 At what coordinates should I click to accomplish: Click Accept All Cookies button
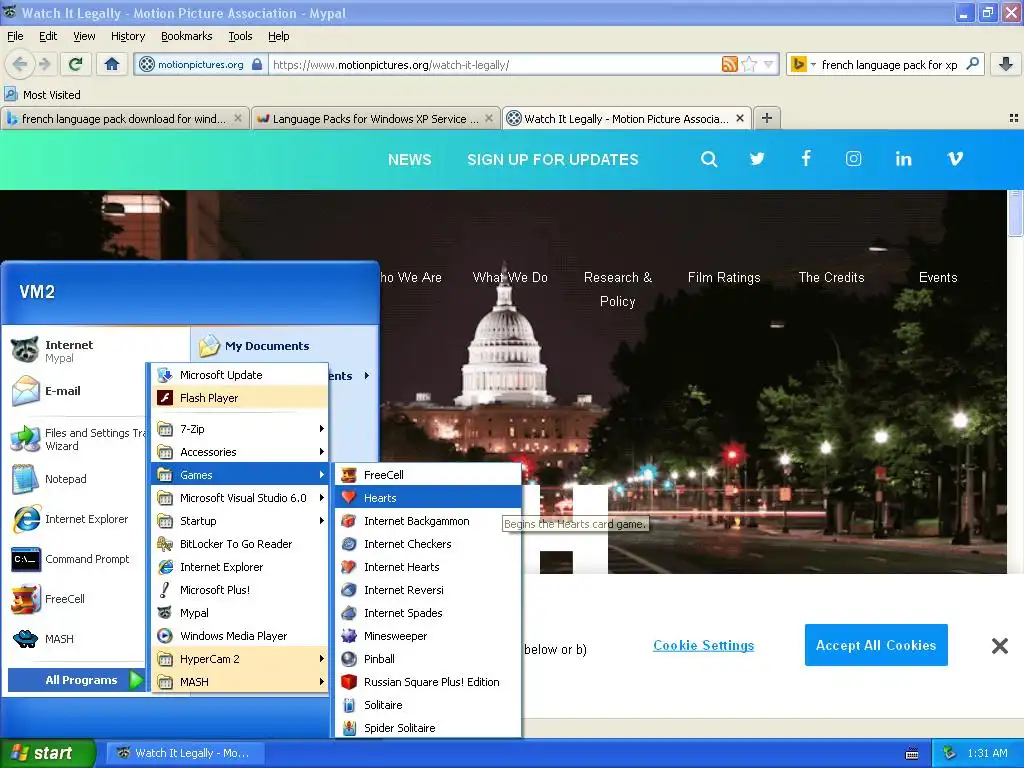[x=876, y=645]
